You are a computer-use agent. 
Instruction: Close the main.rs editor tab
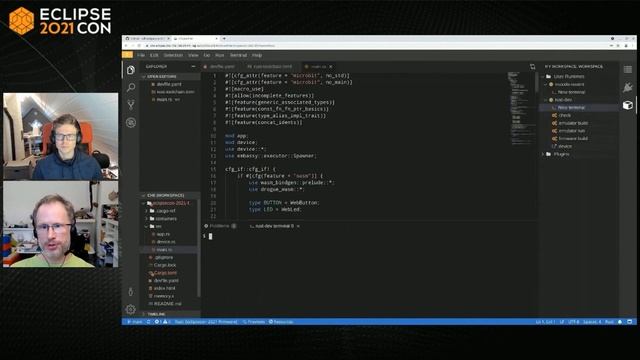331,67
